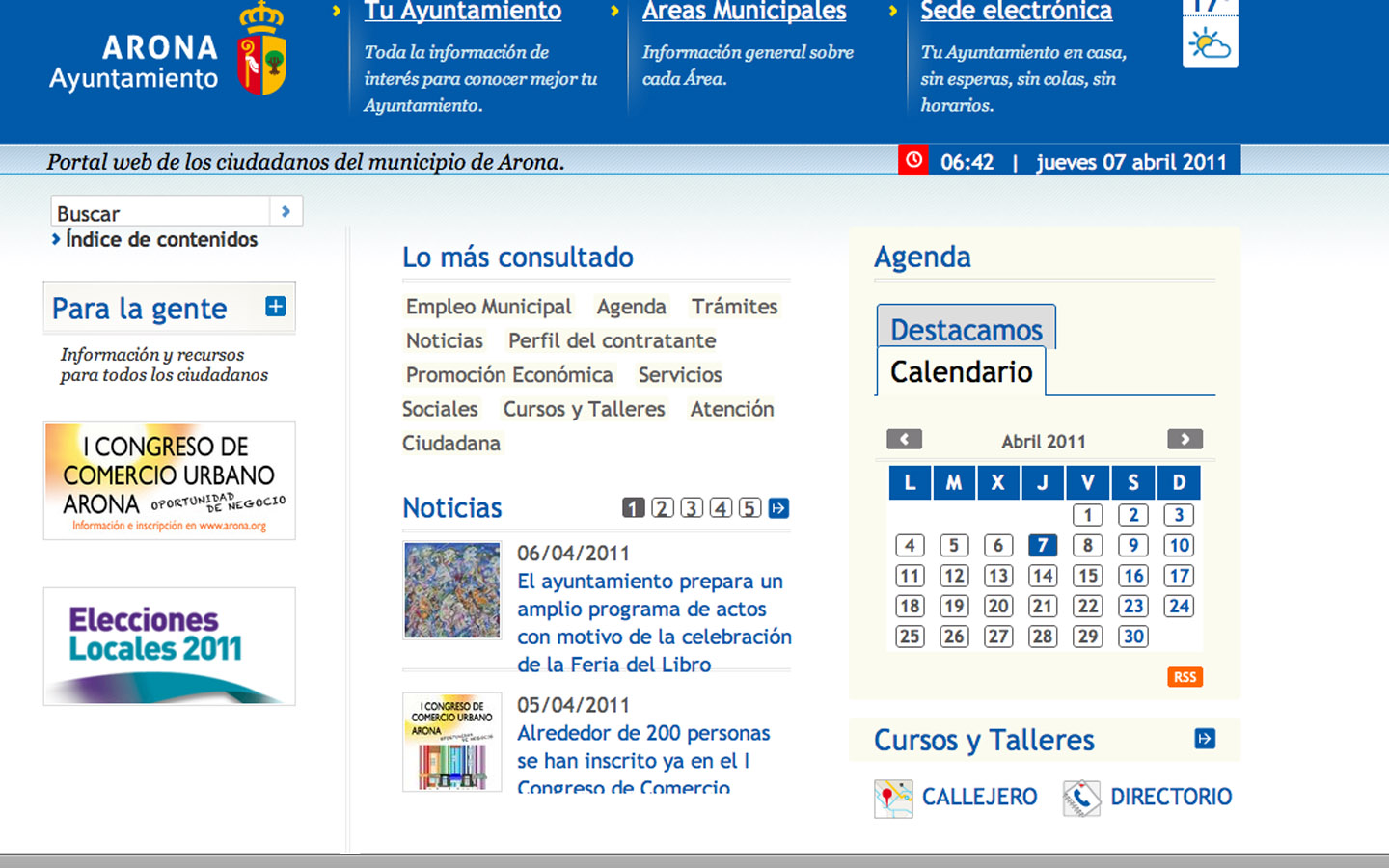Click the Arona coat of arms logo
This screenshot has height=868, width=1389.
(262, 50)
